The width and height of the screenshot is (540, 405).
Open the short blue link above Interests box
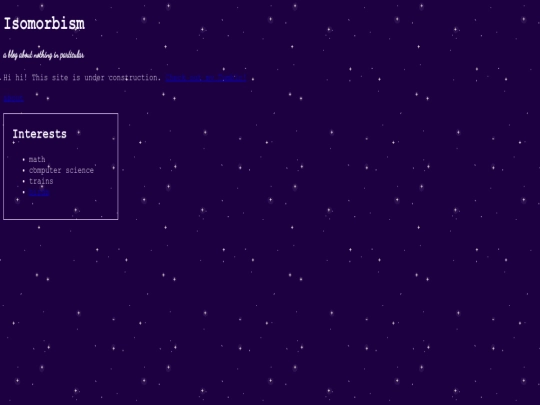(x=13, y=98)
